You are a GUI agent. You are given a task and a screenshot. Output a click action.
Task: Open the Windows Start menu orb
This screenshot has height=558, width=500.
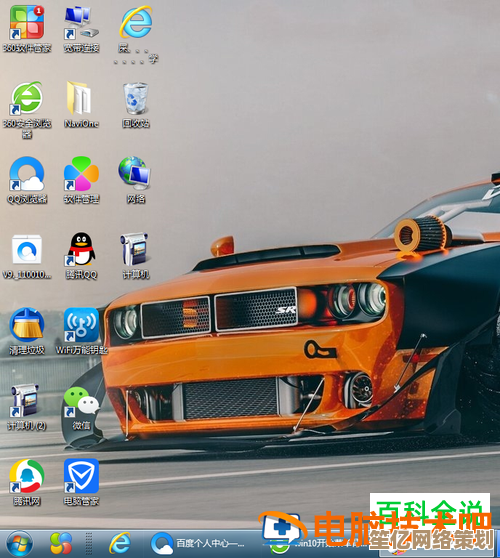20,543
